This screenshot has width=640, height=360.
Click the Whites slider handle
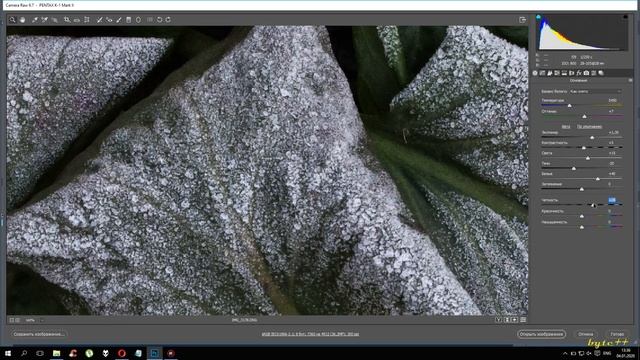598,179
